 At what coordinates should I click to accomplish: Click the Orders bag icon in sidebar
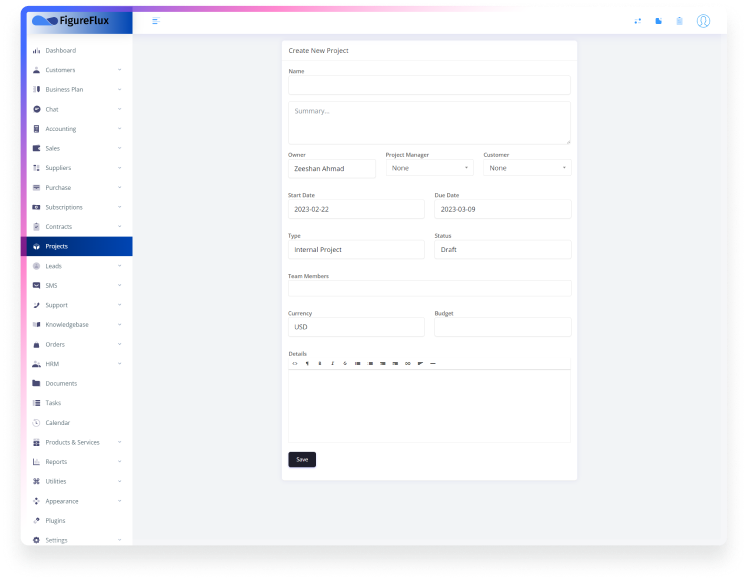point(36,344)
